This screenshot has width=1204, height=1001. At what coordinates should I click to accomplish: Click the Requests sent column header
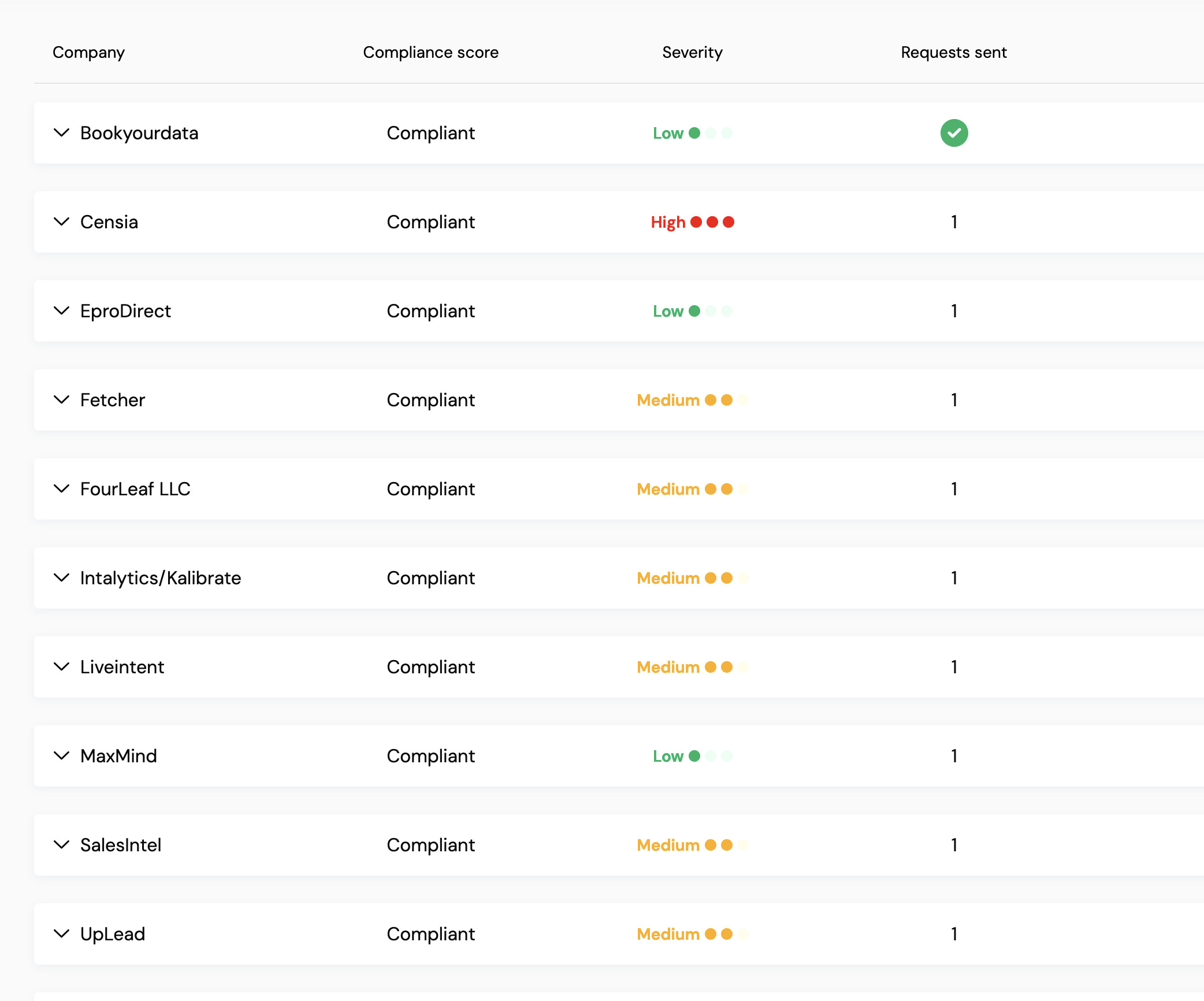pos(954,53)
